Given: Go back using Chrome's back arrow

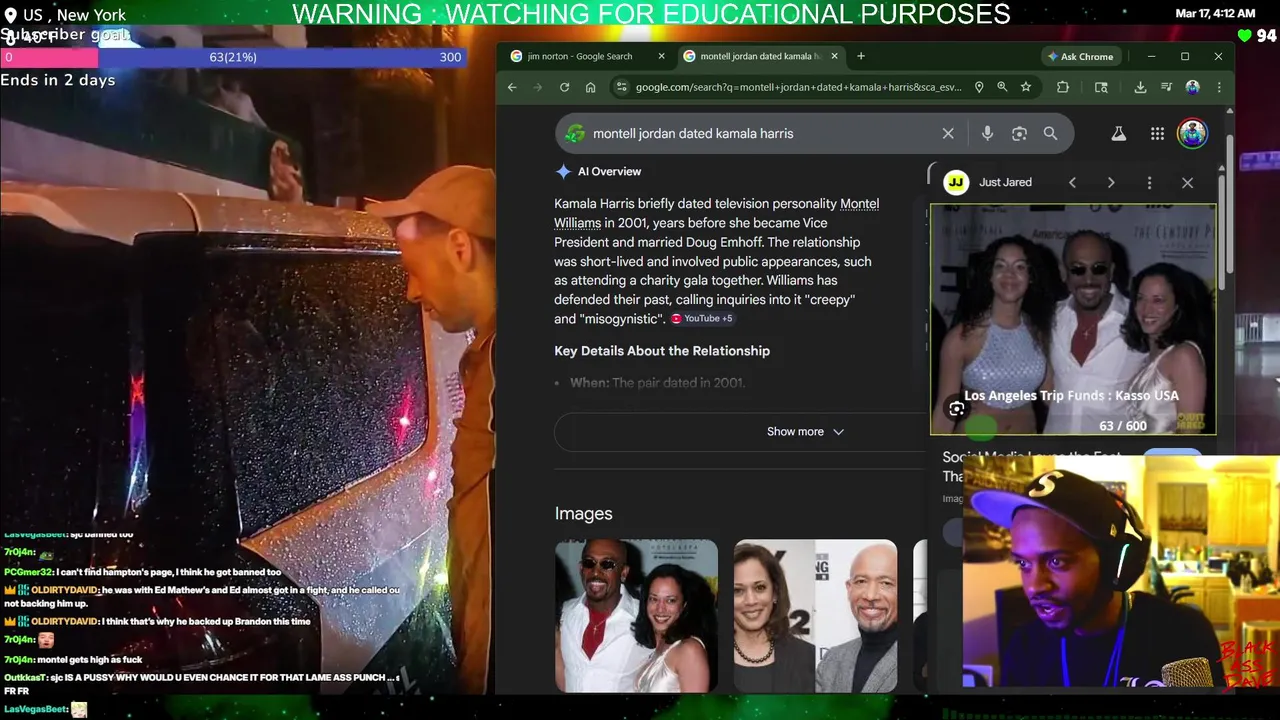Looking at the screenshot, I should coord(512,87).
